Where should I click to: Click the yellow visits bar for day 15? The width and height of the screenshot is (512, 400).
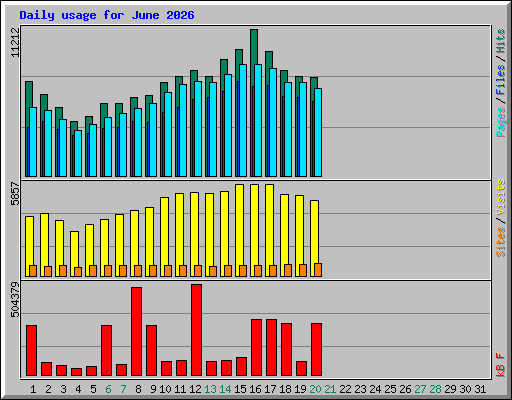[x=239, y=225]
